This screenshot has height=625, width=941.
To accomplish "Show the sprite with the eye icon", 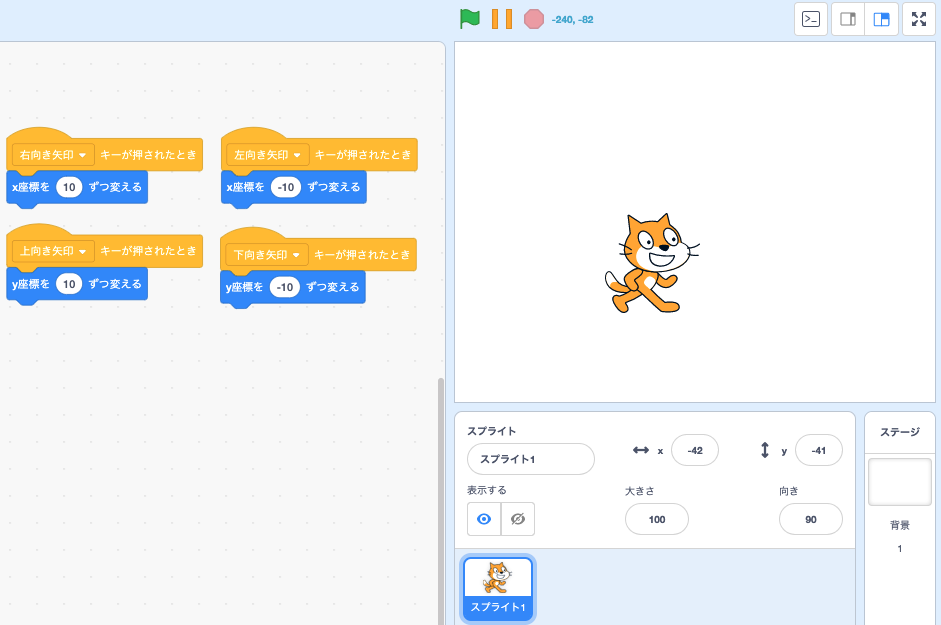I will (484, 519).
